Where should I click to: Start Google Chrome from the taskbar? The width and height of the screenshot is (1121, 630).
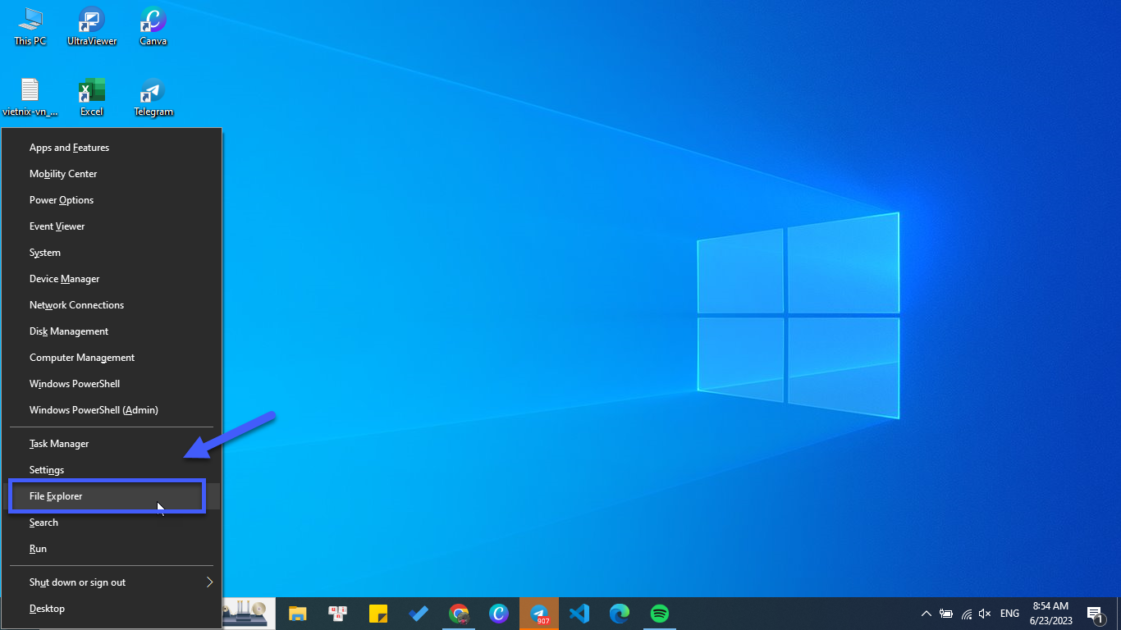click(458, 613)
